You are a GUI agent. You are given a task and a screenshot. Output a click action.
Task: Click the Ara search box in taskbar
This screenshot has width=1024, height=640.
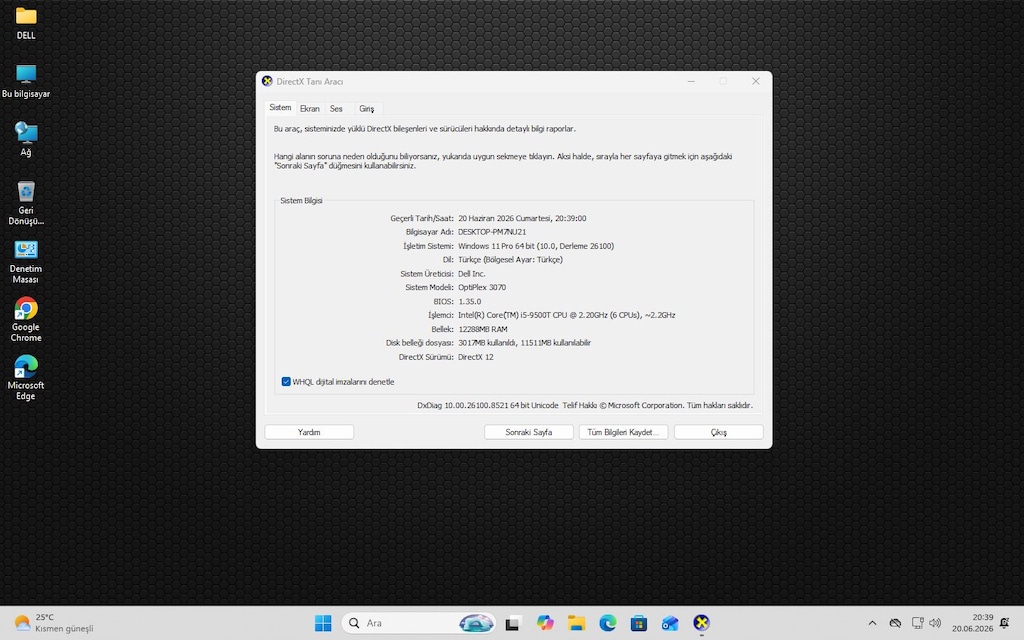coord(418,623)
